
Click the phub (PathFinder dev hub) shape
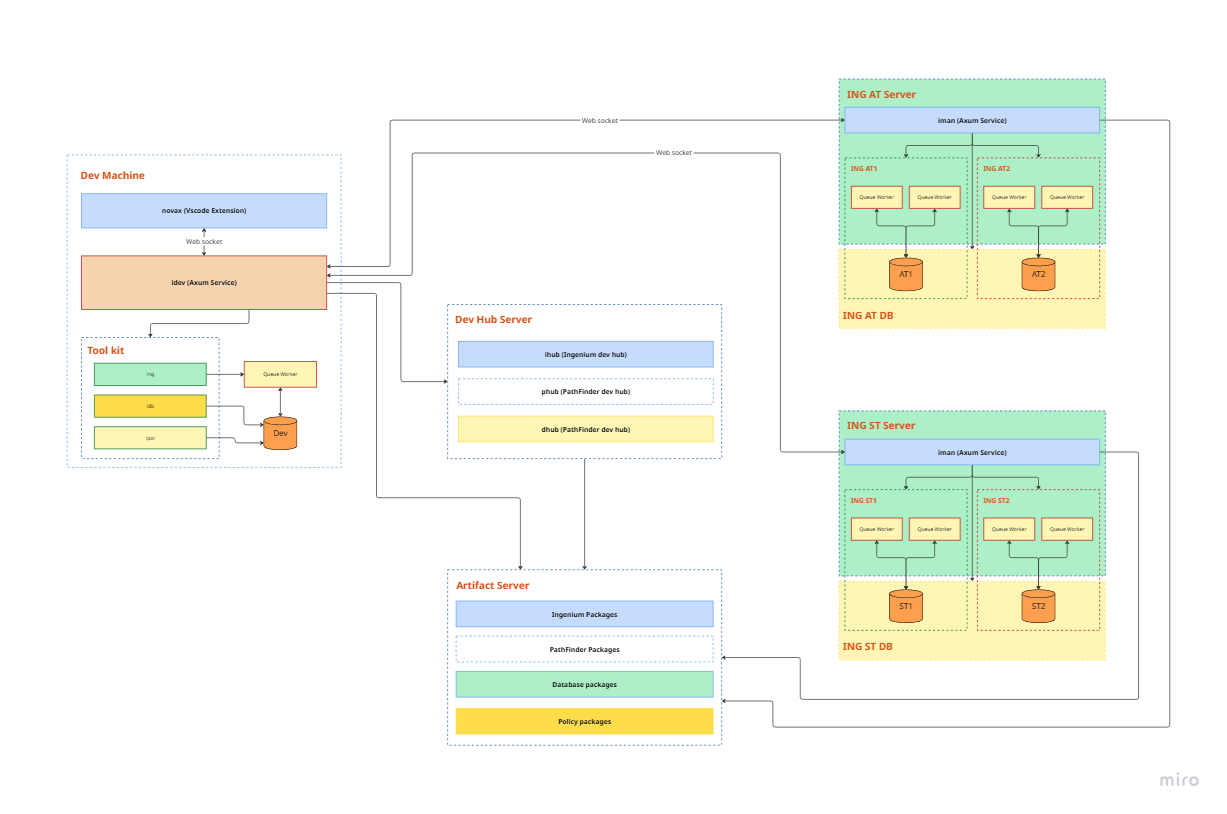[x=585, y=391]
